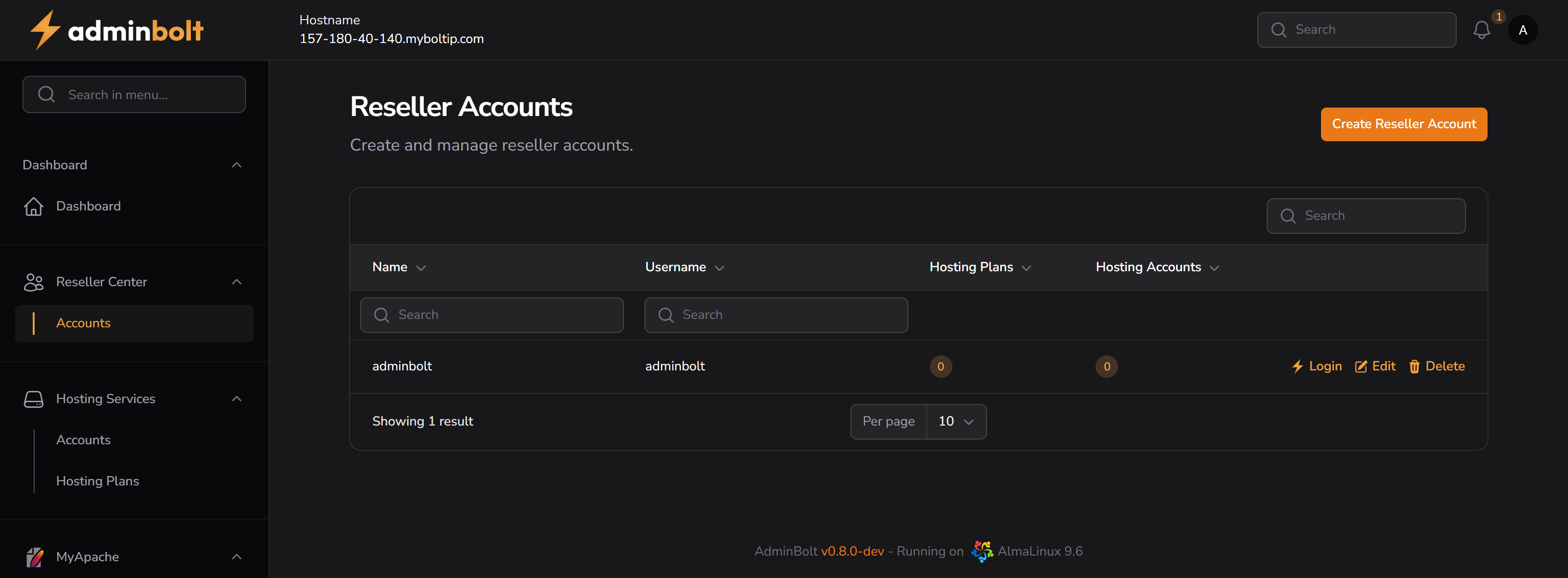Screen dimensions: 1568x578
Task: Open the Per page dropdown showing 10
Action: [956, 421]
